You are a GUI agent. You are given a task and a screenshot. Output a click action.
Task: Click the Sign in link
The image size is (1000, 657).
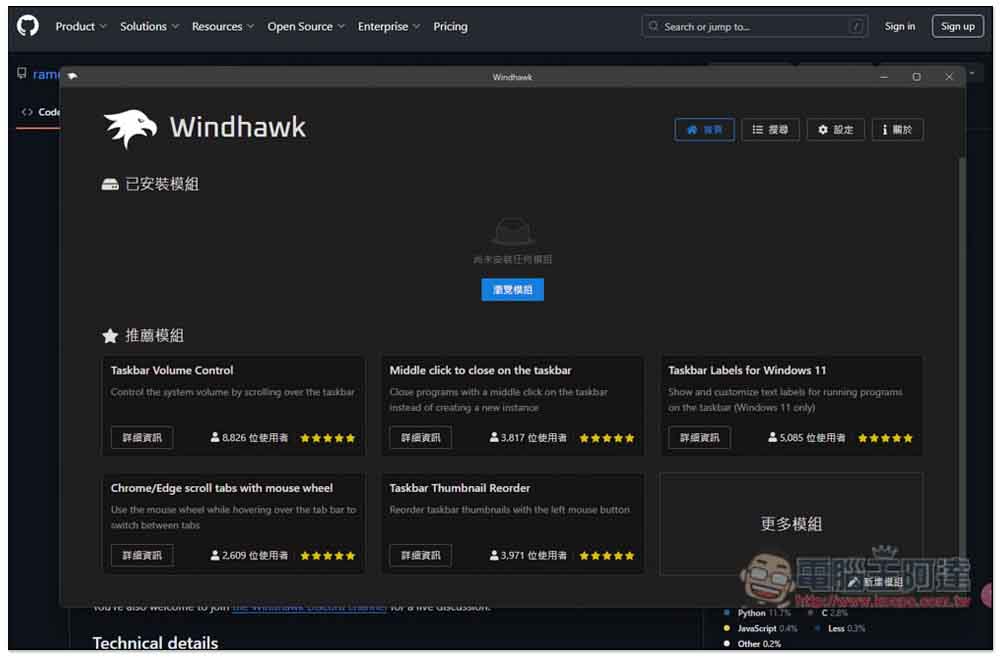tap(899, 26)
